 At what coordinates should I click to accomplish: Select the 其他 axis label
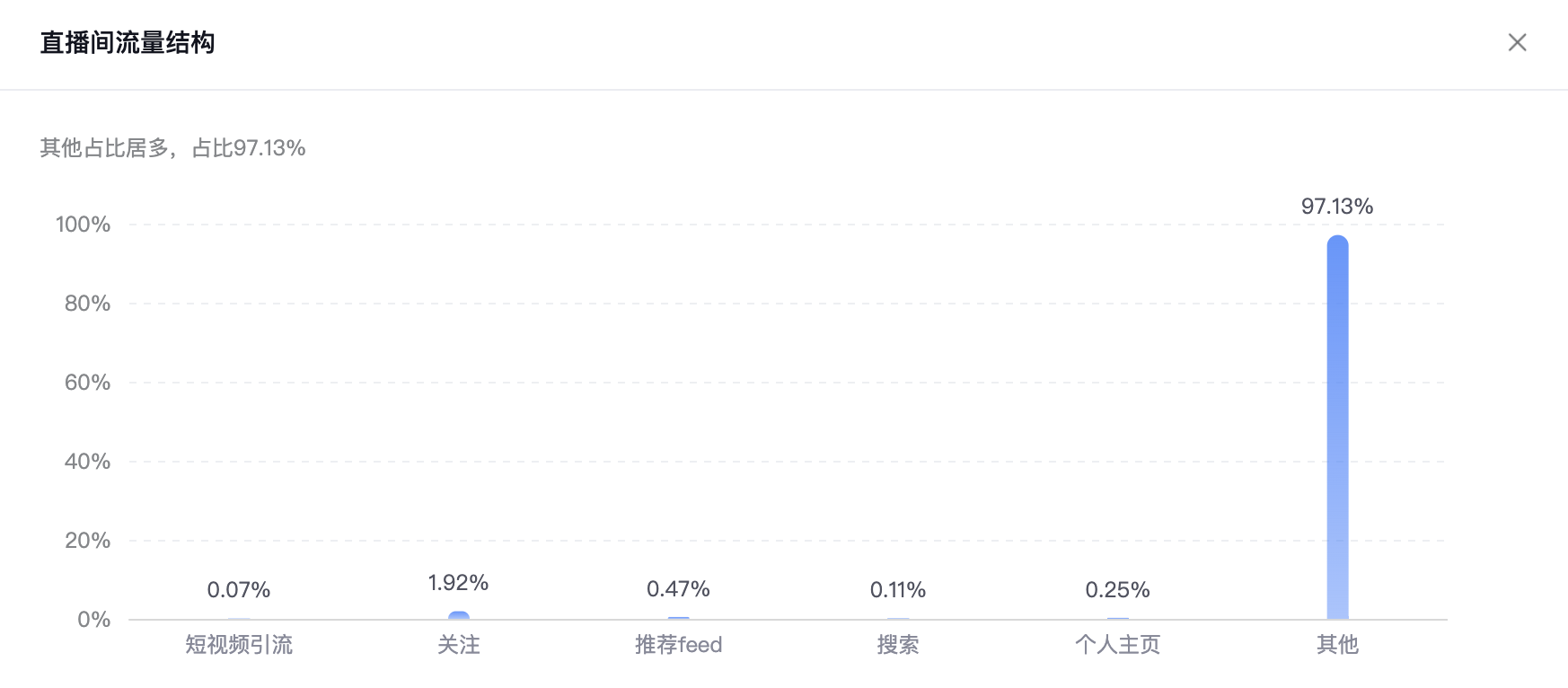click(1337, 645)
